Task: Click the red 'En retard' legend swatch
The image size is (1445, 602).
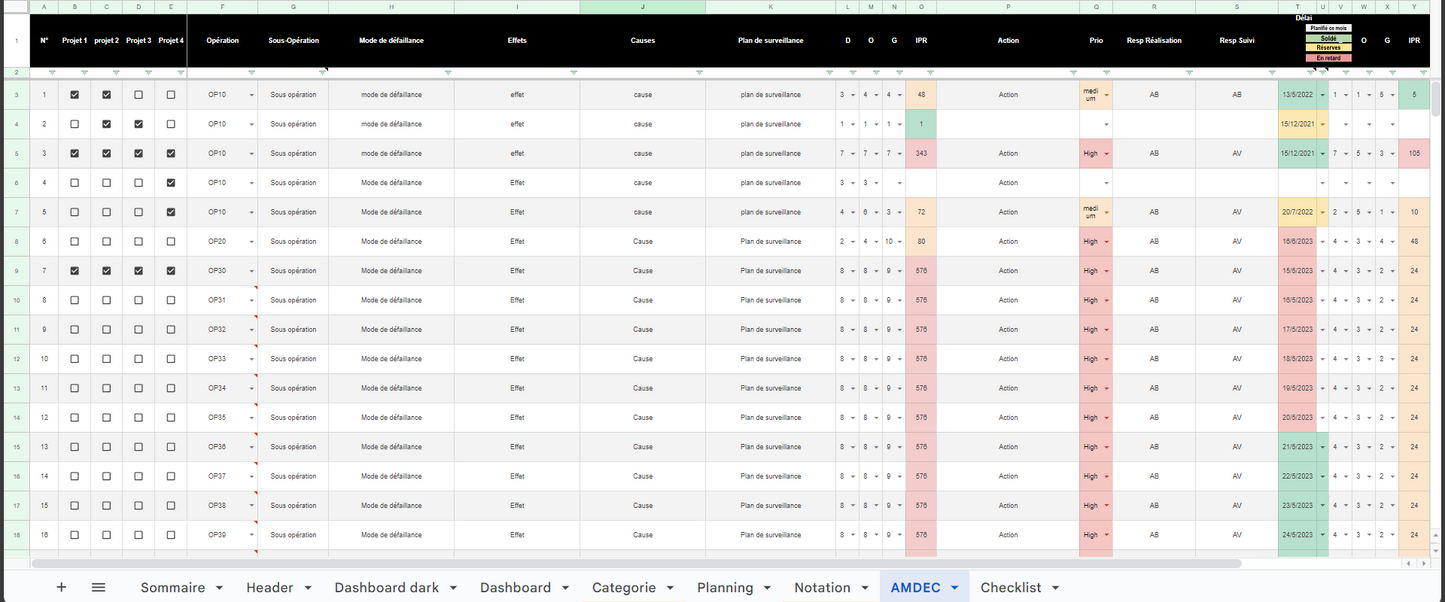Action: pyautogui.click(x=1329, y=58)
